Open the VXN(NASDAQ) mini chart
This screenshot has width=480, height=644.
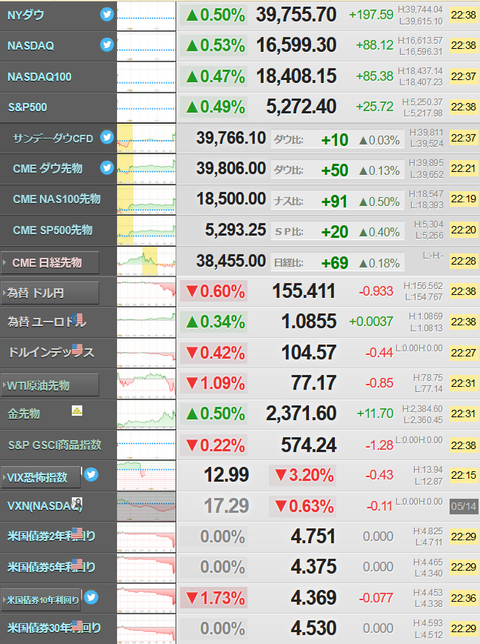coord(146,506)
